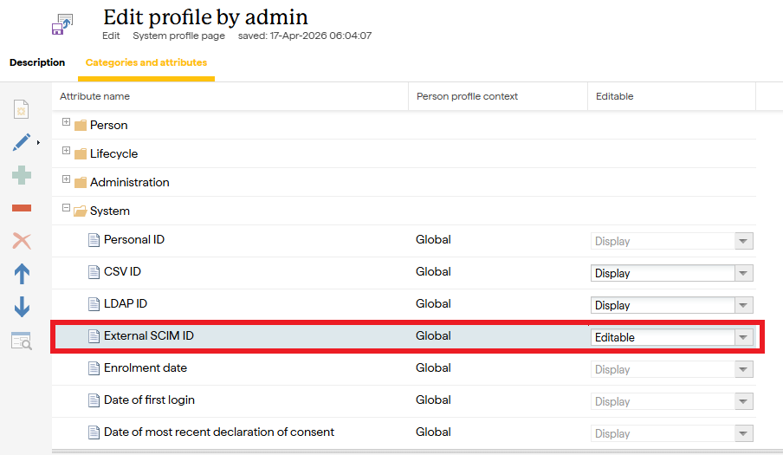Click the System profile page subtitle text

pos(179,36)
